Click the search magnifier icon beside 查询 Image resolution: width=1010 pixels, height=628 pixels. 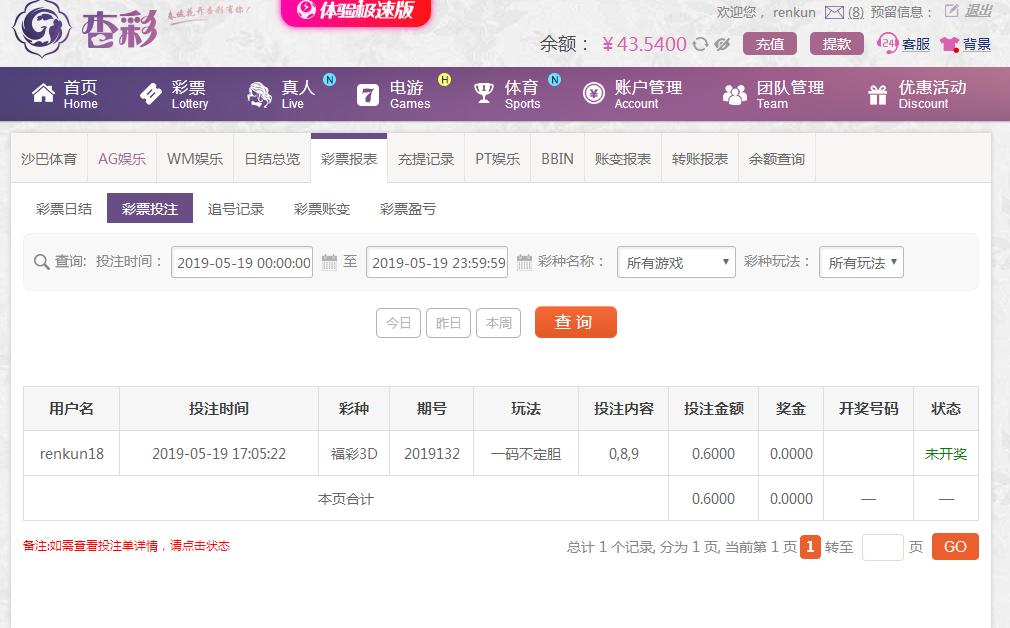coord(41,262)
